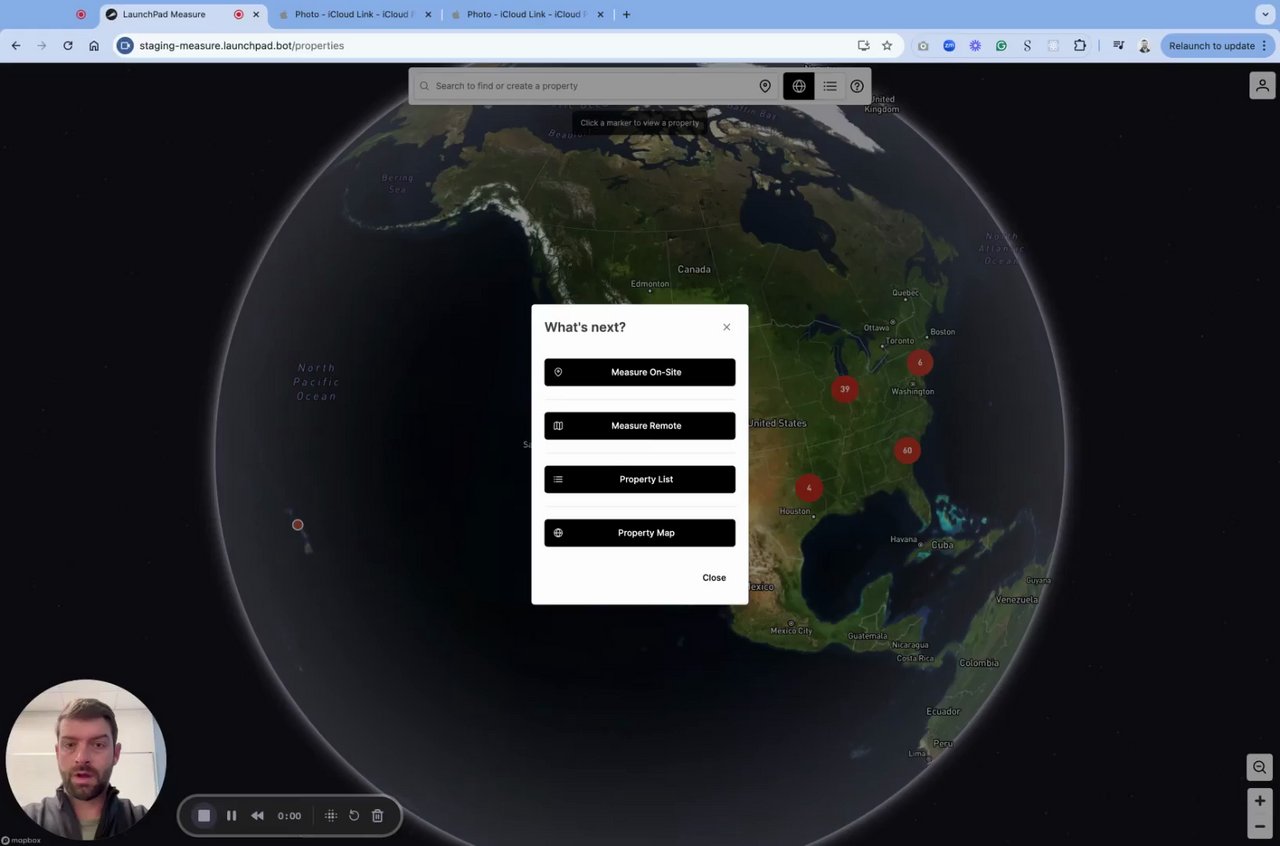Click the browser home icon
This screenshot has height=846, width=1280.
94,46
